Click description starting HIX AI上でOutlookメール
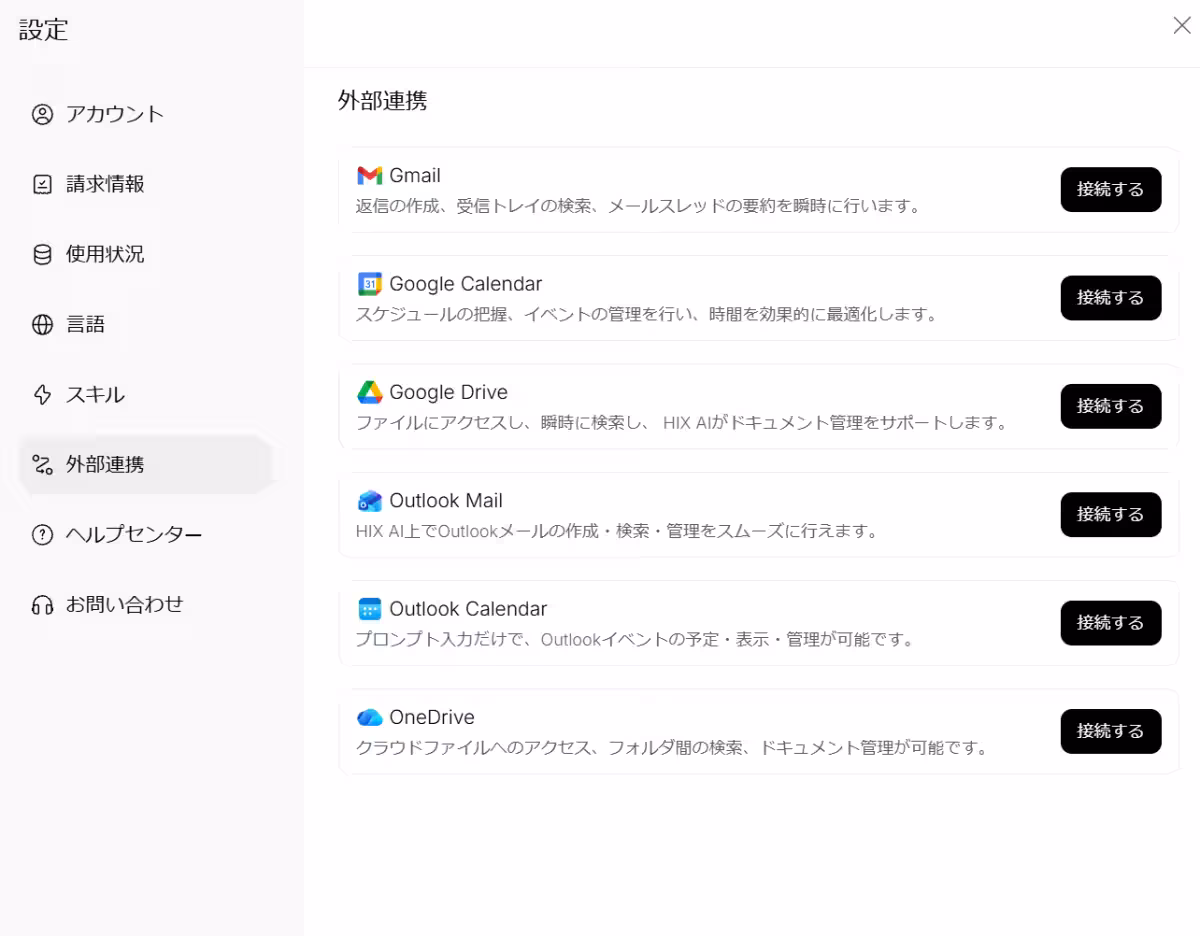This screenshot has height=936, width=1200. [x=617, y=531]
